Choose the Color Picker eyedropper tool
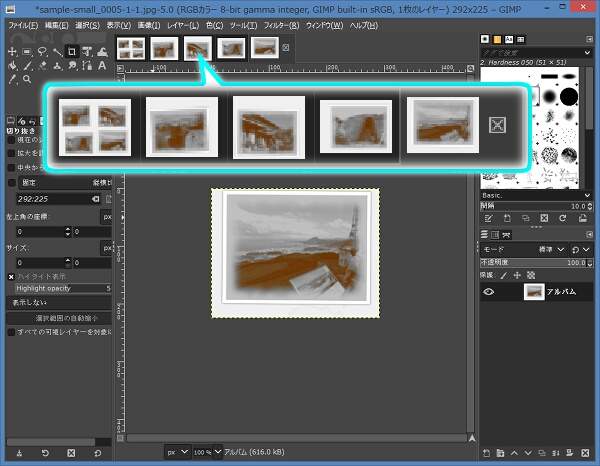 [10, 79]
